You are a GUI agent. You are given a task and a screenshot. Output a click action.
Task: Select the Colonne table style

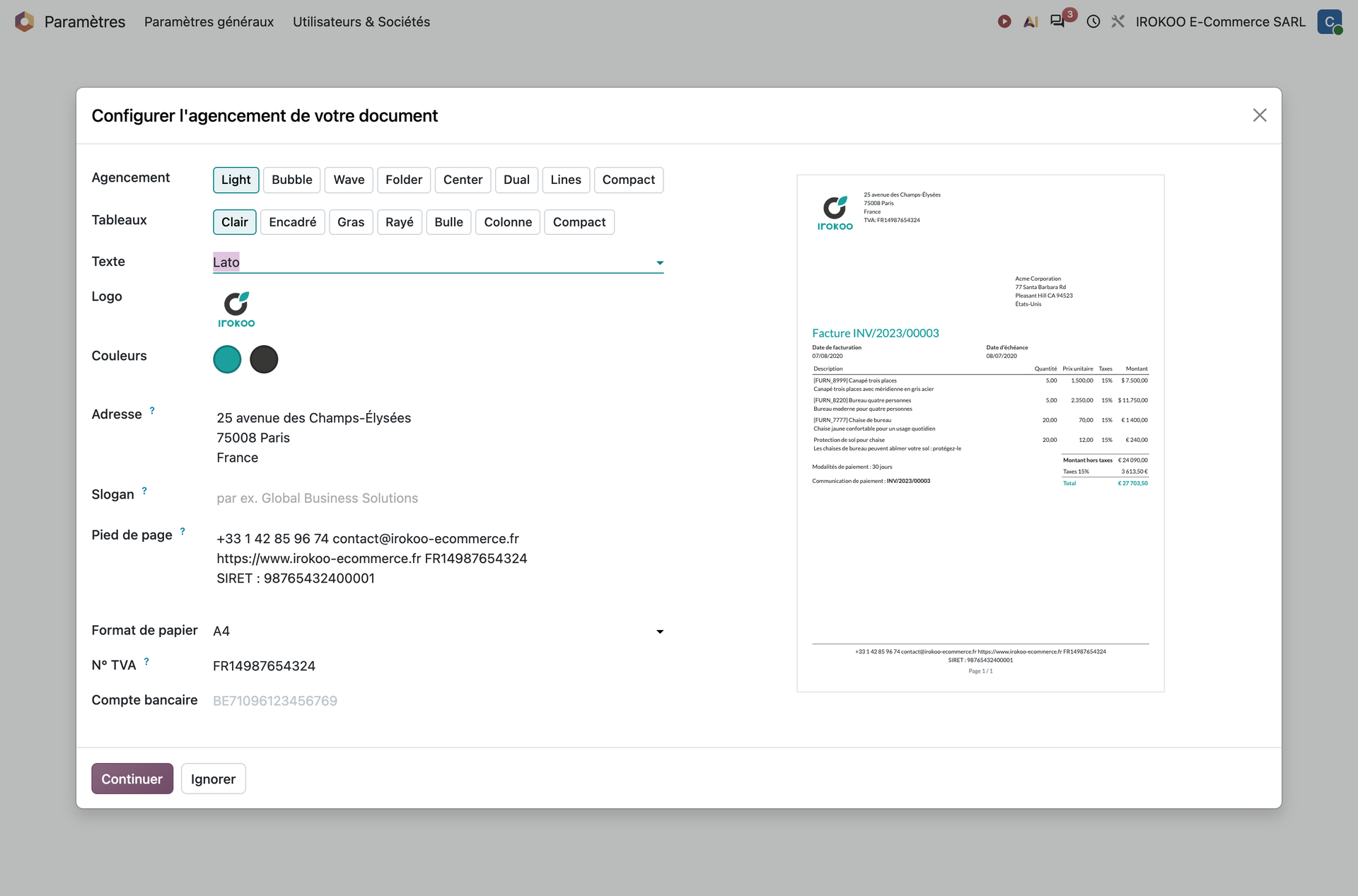click(x=508, y=222)
